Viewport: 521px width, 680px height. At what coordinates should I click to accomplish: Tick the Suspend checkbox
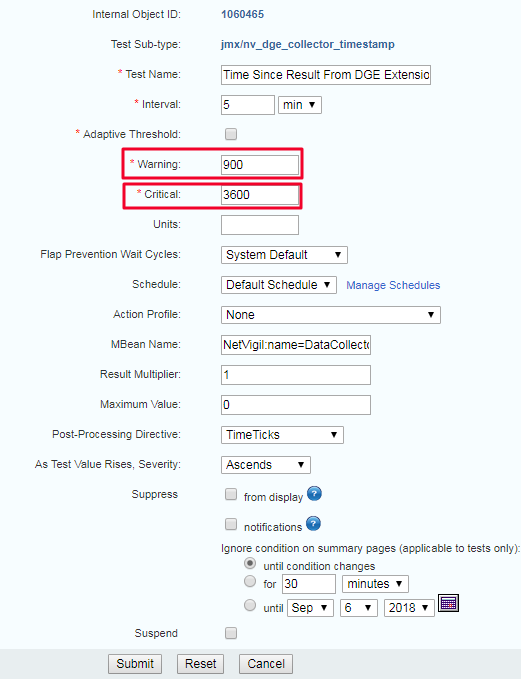(231, 633)
